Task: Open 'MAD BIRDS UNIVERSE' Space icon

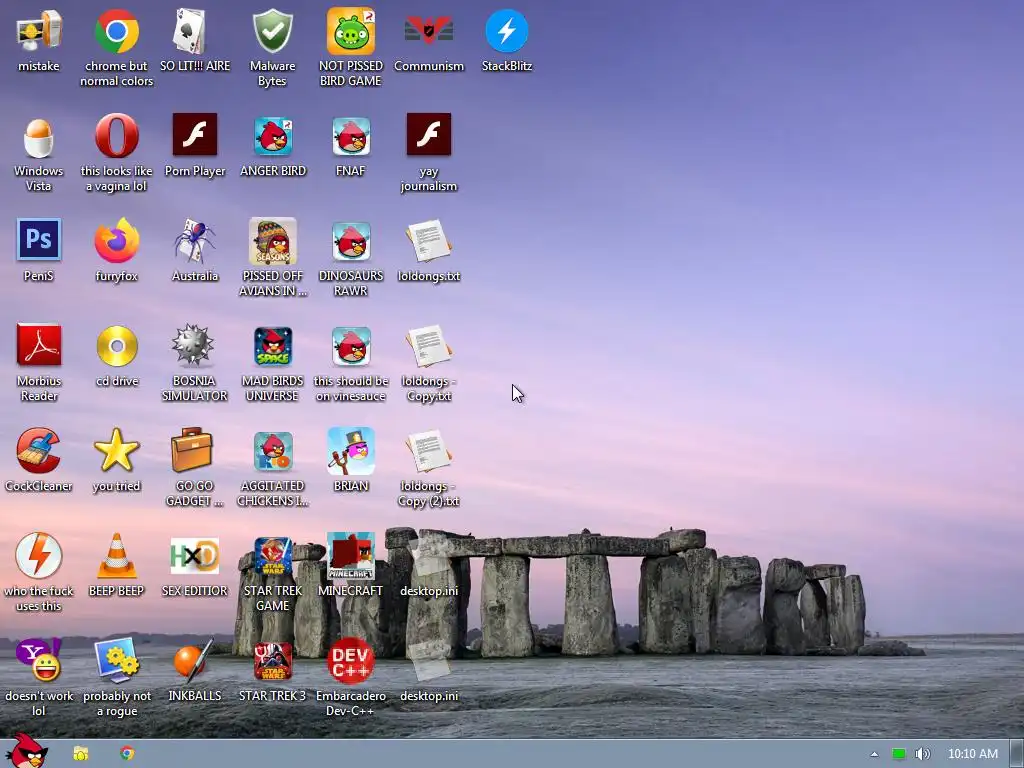Action: click(272, 364)
